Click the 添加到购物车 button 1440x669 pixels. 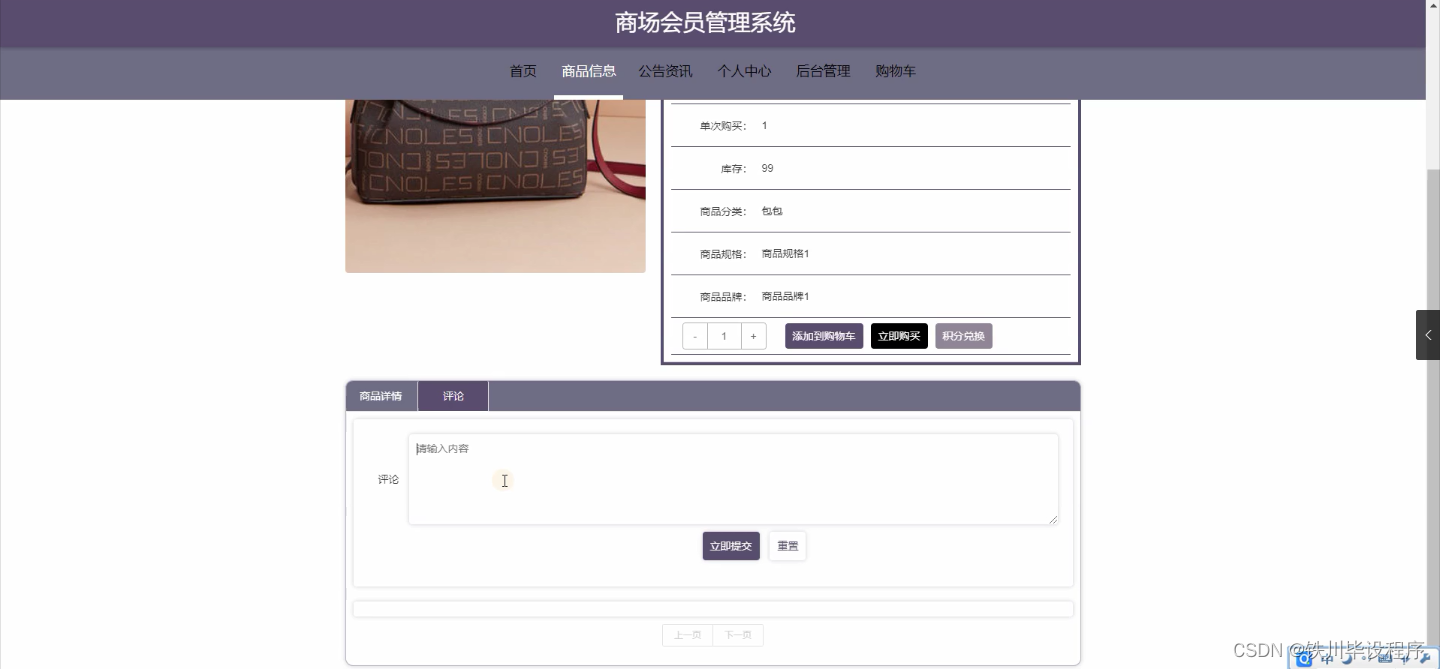pyautogui.click(x=823, y=336)
